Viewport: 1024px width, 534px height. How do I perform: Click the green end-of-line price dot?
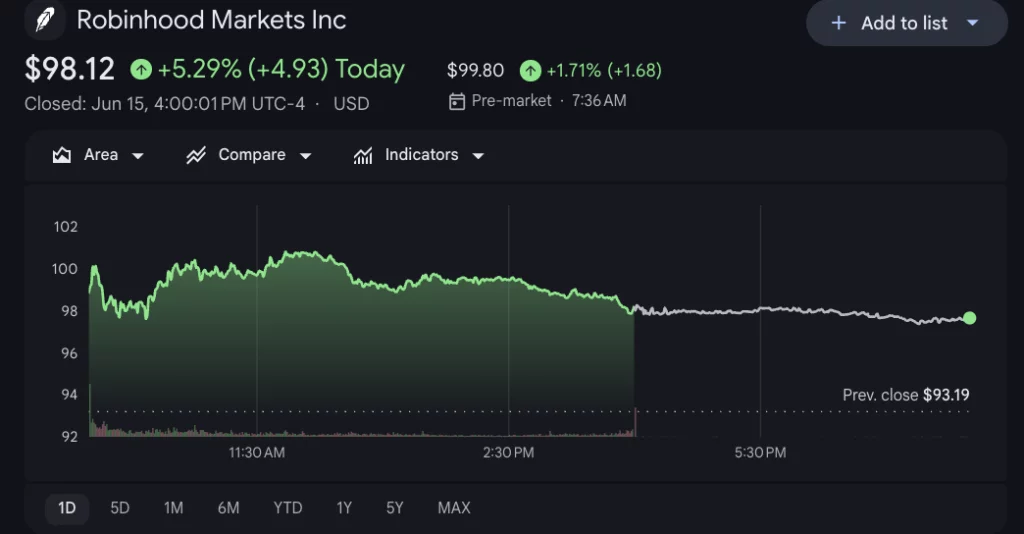(x=969, y=318)
